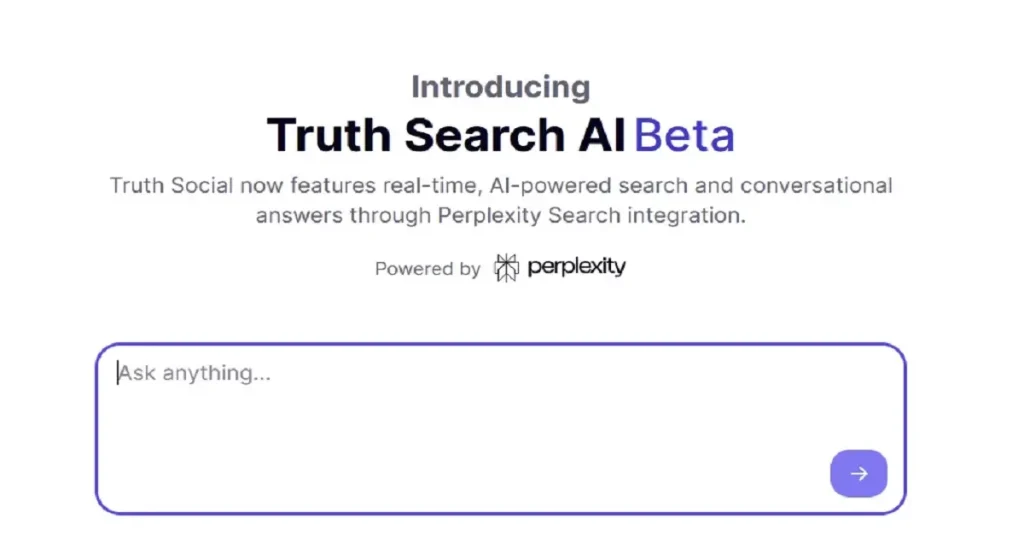Viewport: 1024px width, 536px height.
Task: Click the phrase Perplexity Search integration
Action: [x=590, y=215]
